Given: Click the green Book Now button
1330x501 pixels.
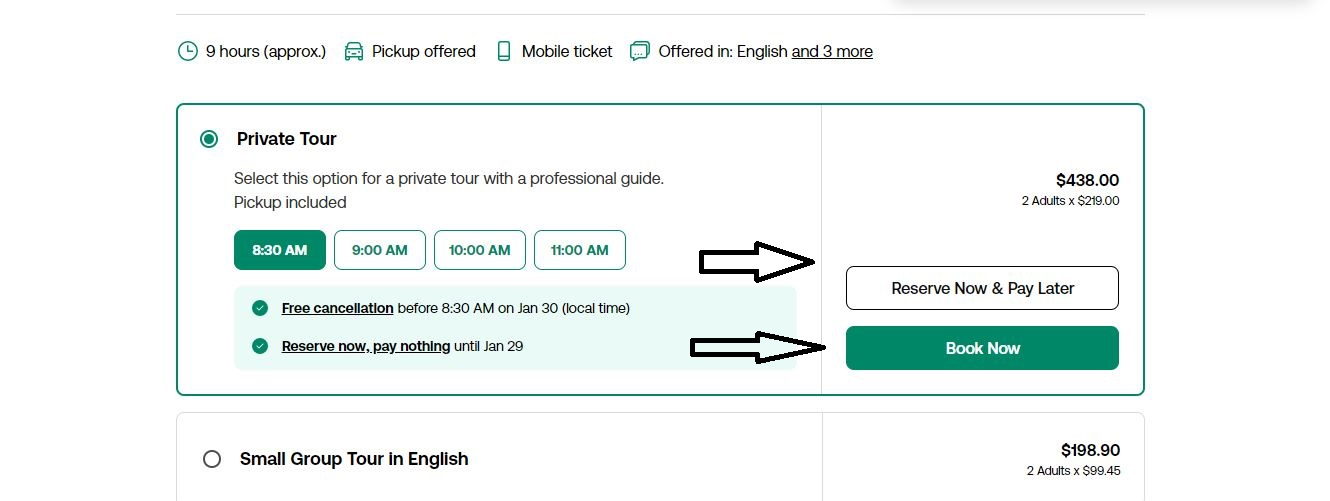Looking at the screenshot, I should click(982, 348).
